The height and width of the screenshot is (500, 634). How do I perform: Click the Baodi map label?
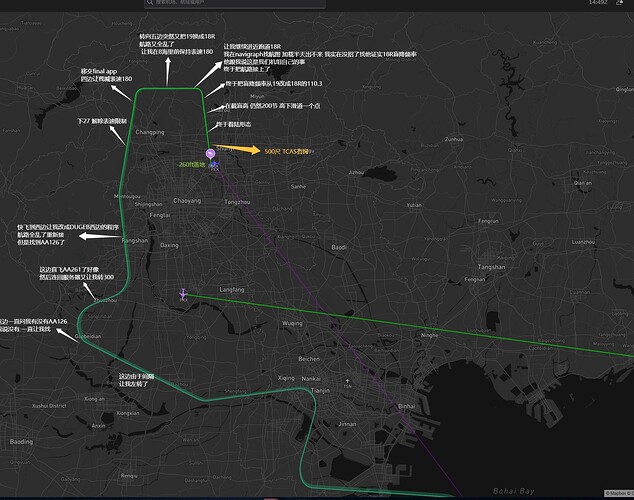(x=339, y=246)
